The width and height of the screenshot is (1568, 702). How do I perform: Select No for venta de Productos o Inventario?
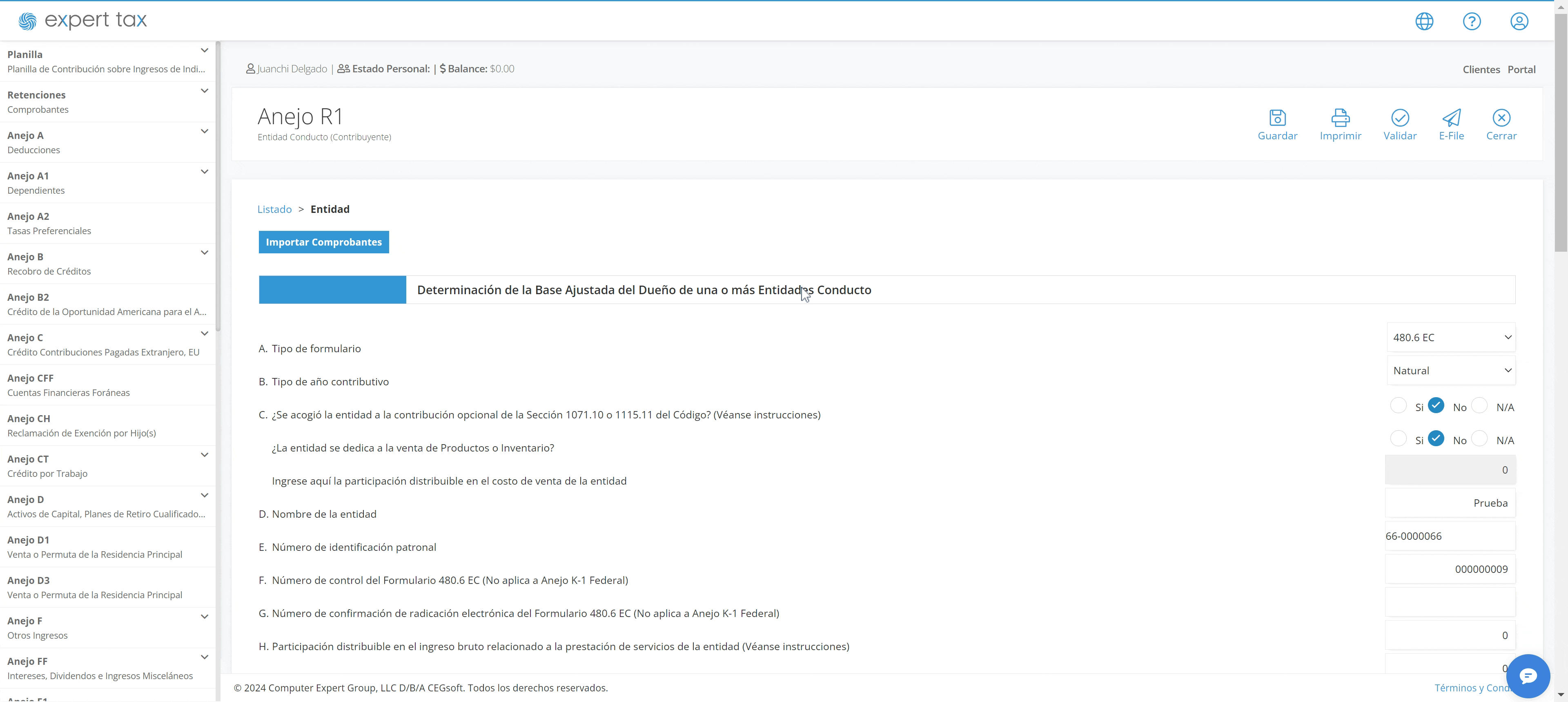pos(1436,438)
